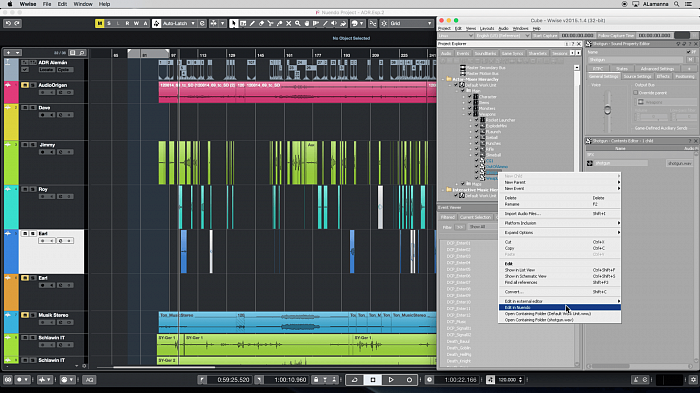Open the File menu in macOS menu bar
Screen dimensions: 700x393
(x=47, y=4)
